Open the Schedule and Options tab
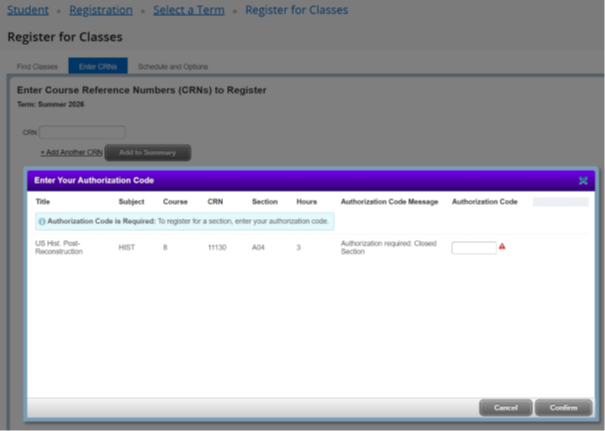The height and width of the screenshot is (431, 605). click(173, 66)
